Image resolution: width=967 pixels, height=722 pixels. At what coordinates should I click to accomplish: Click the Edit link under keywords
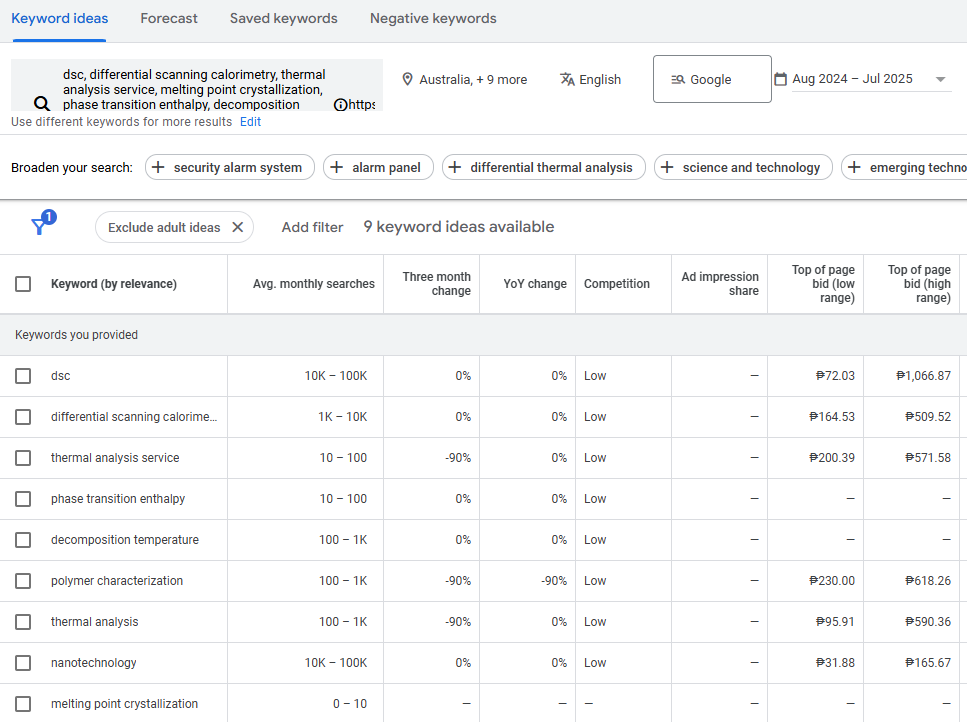click(x=250, y=122)
